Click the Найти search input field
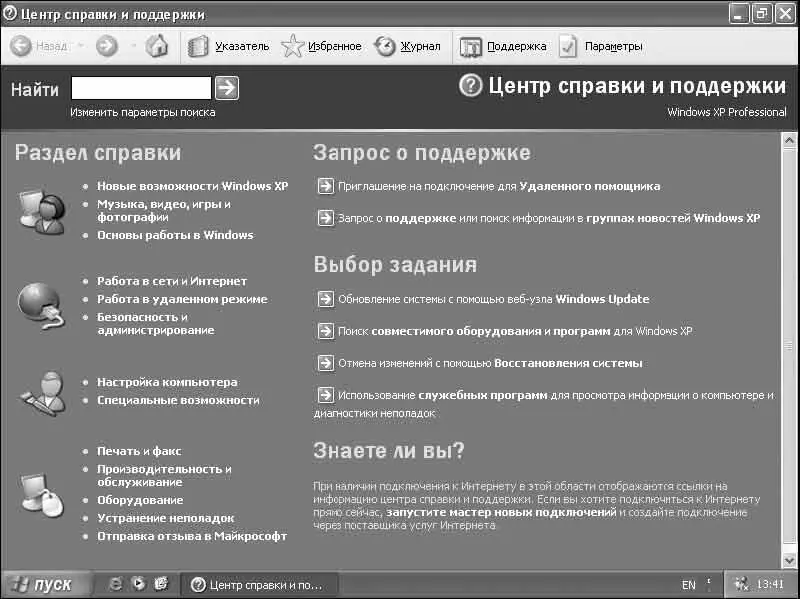Screen dimensions: 800x599 (141, 88)
